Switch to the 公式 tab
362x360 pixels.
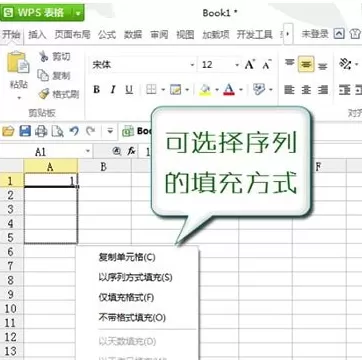[x=107, y=34]
